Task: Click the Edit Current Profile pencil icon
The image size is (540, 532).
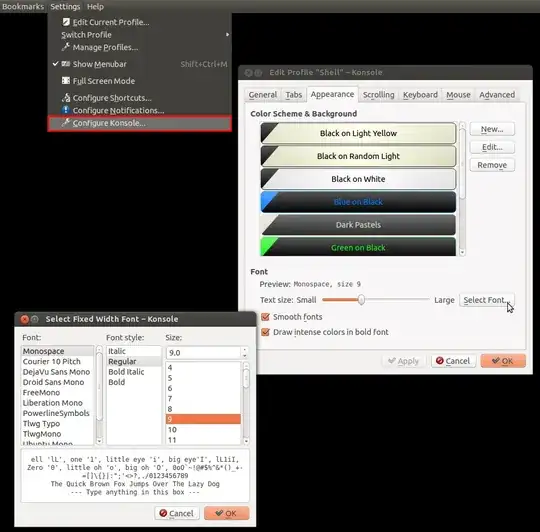Action: coord(66,22)
